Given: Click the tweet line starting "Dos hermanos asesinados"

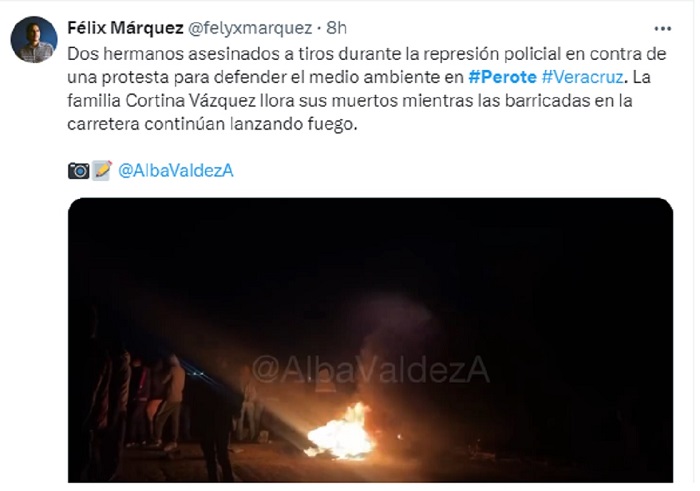Looking at the screenshot, I should coord(367,54).
